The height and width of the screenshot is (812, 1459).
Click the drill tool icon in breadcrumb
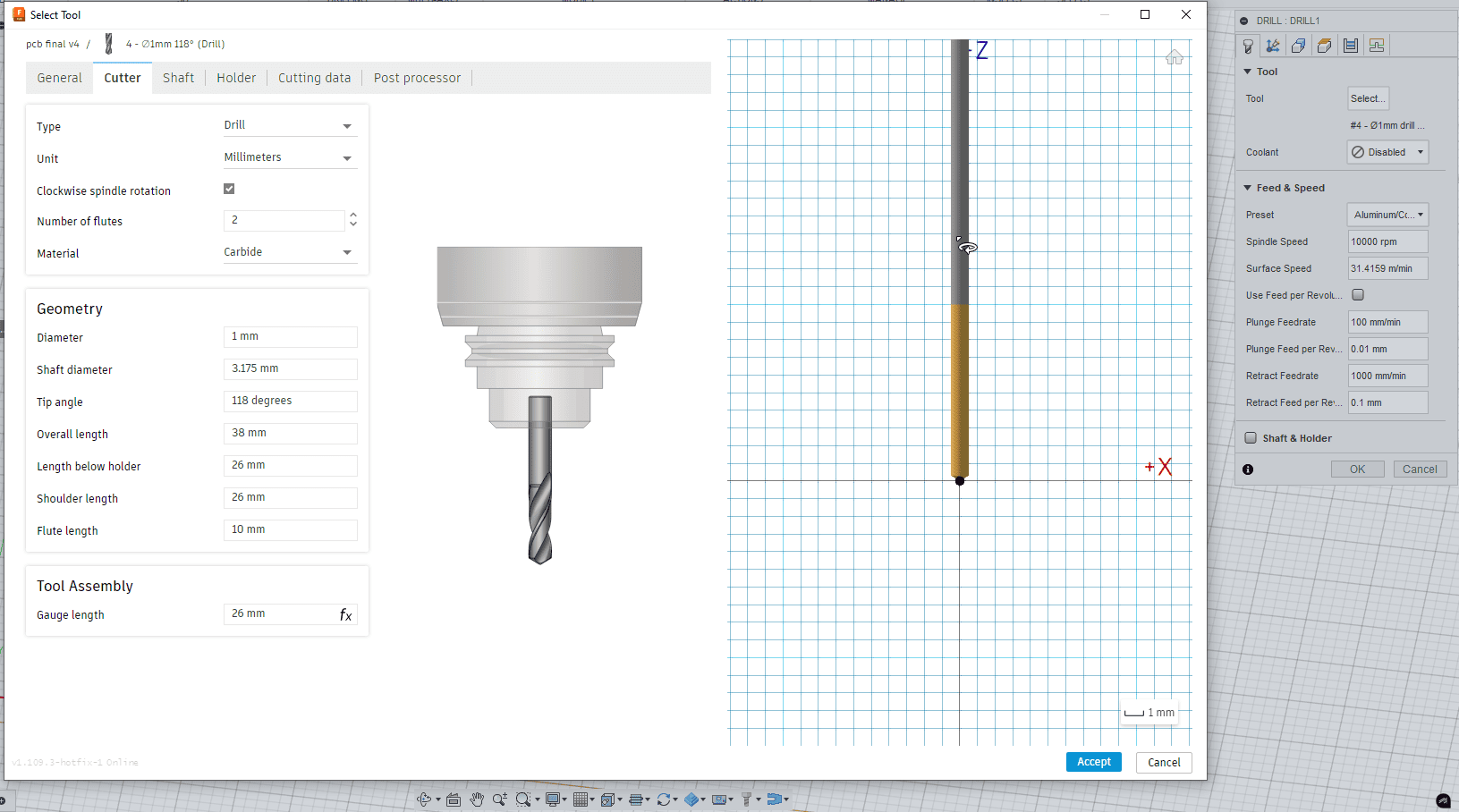pyautogui.click(x=109, y=44)
